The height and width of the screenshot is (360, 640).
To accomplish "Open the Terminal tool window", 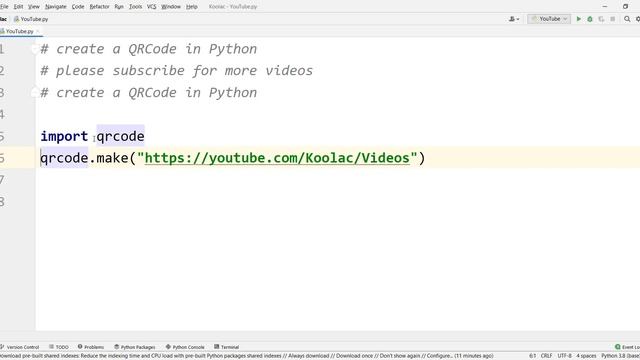I will pyautogui.click(x=227, y=347).
